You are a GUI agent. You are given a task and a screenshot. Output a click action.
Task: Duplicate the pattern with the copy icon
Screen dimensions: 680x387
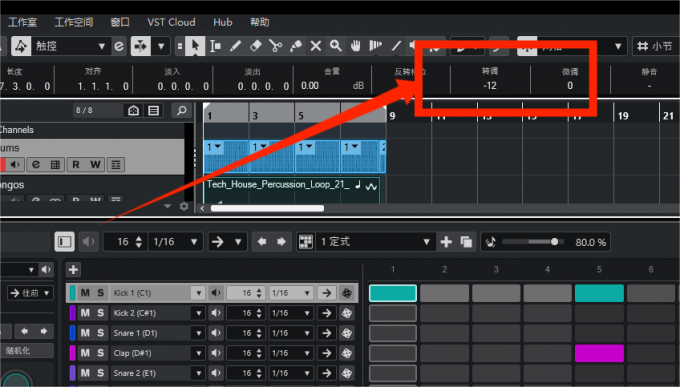click(x=466, y=242)
